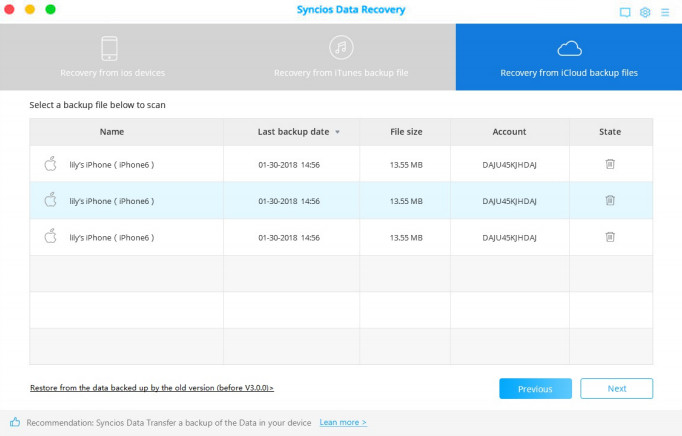The height and width of the screenshot is (436, 682).
Task: Click the thumbs-up recommendation icon
Action: [x=15, y=422]
